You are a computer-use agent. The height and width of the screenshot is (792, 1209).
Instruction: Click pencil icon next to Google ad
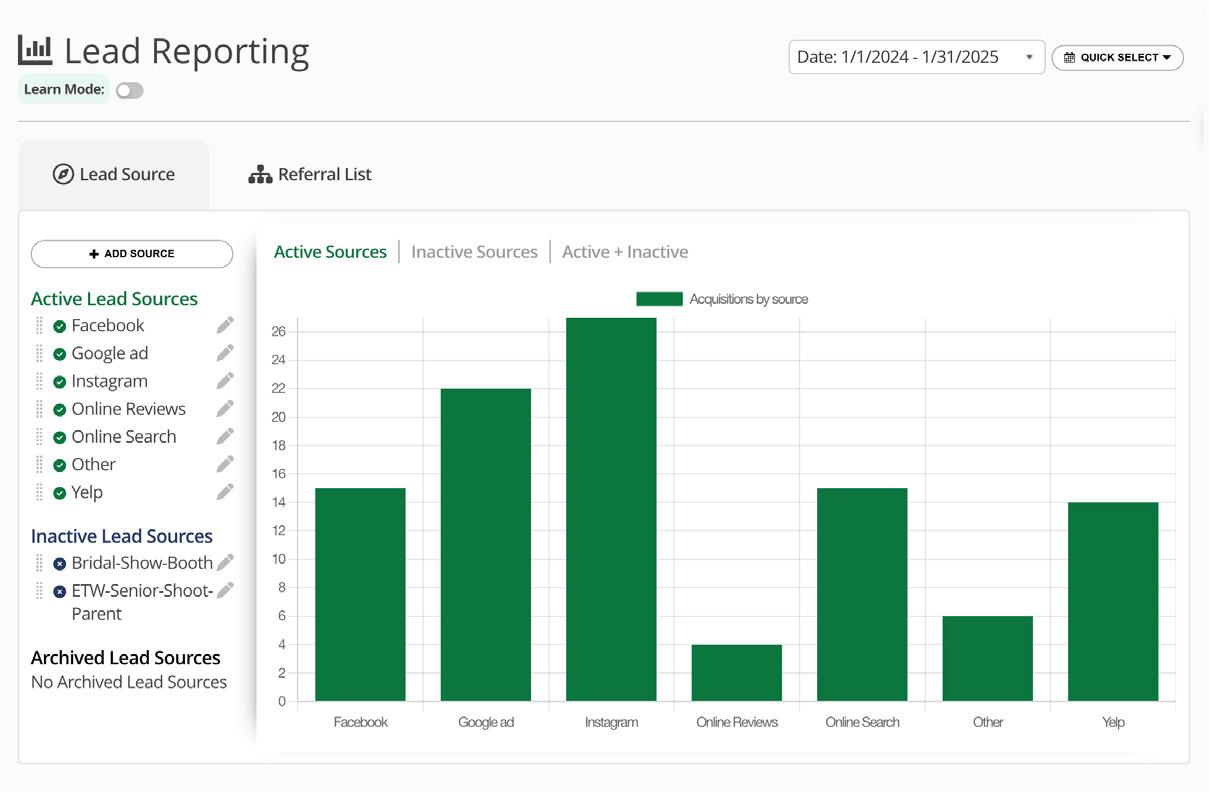pyautogui.click(x=225, y=353)
